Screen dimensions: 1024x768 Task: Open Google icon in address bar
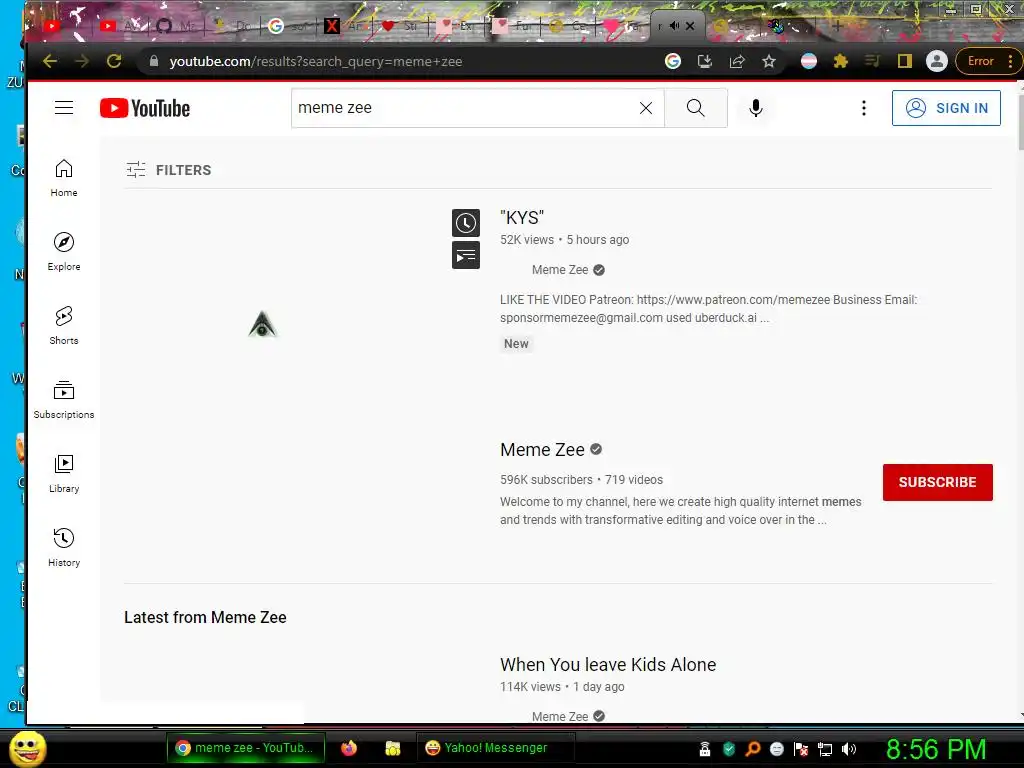(x=673, y=61)
